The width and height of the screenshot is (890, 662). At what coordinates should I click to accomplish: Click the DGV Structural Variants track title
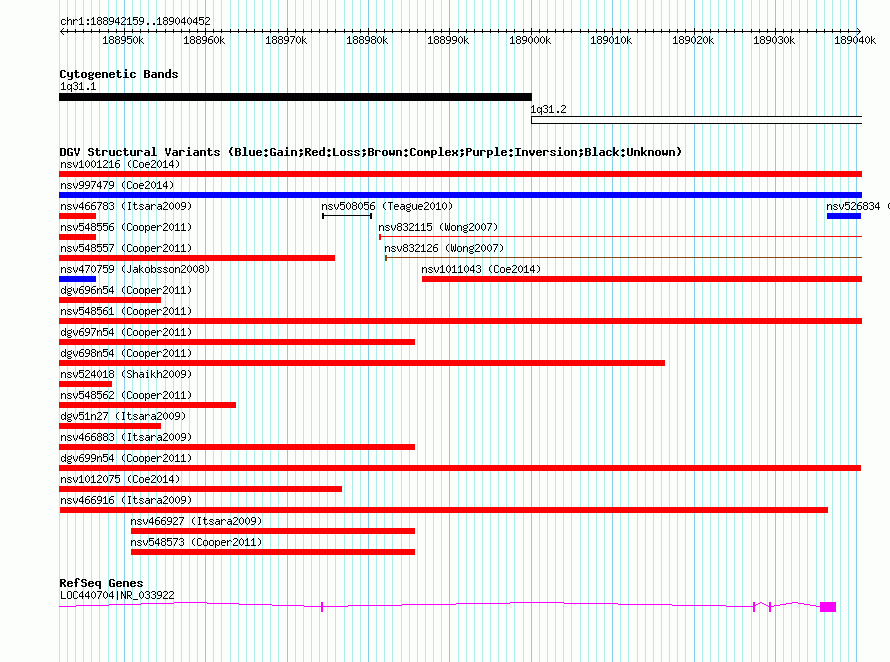click(371, 152)
